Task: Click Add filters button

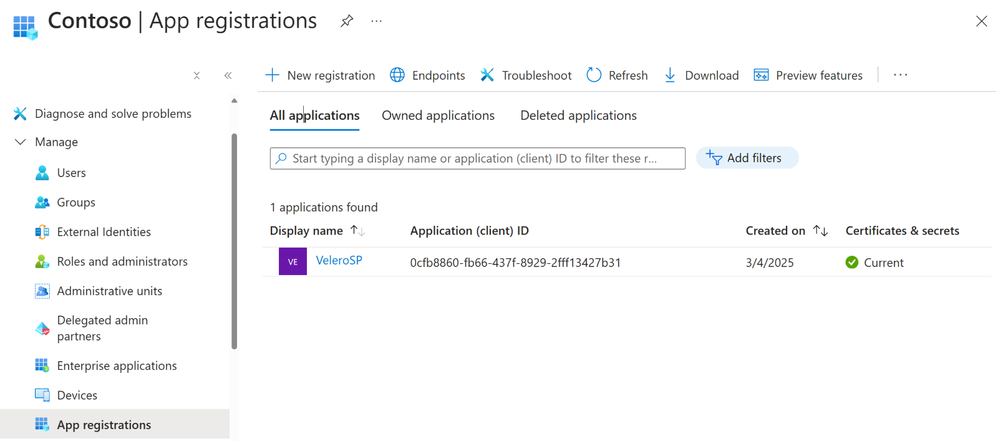Action: (747, 158)
